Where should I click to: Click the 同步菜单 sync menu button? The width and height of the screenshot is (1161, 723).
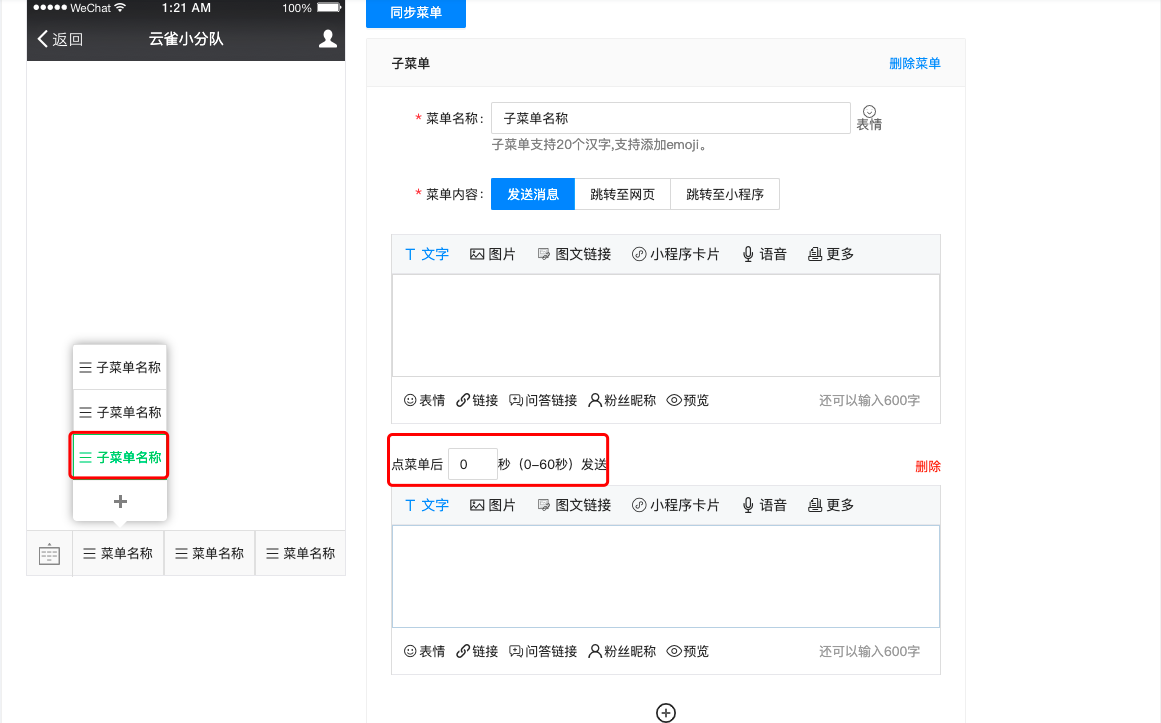coord(415,13)
